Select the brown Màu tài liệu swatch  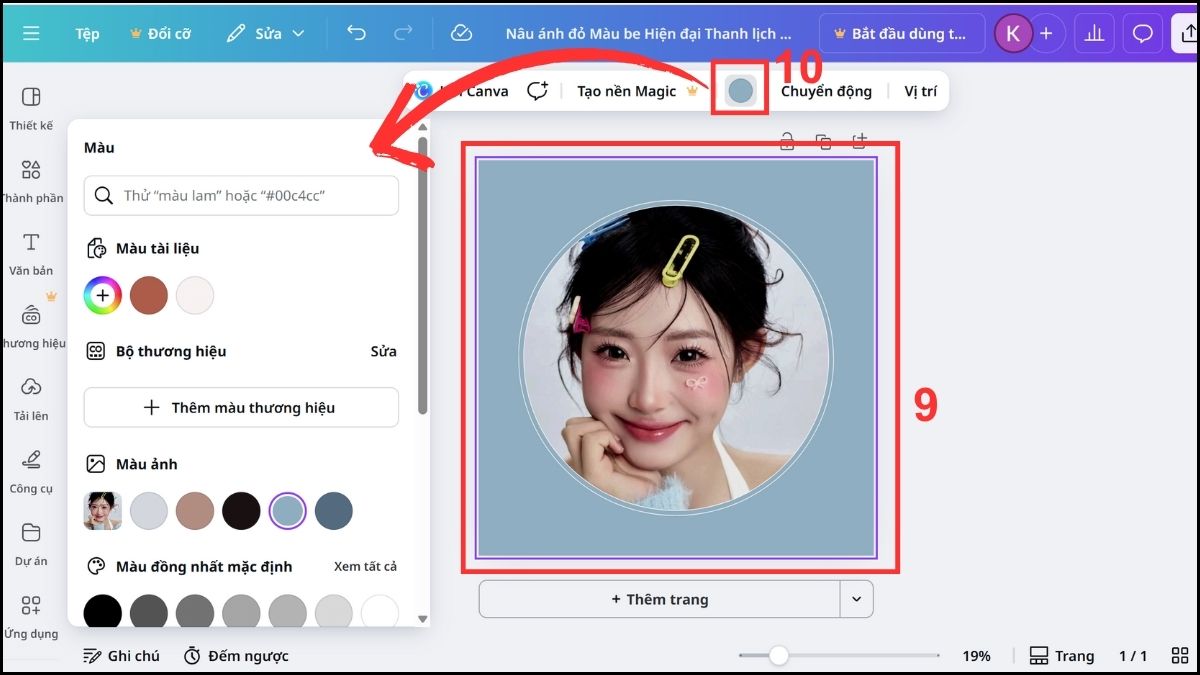pyautogui.click(x=148, y=295)
